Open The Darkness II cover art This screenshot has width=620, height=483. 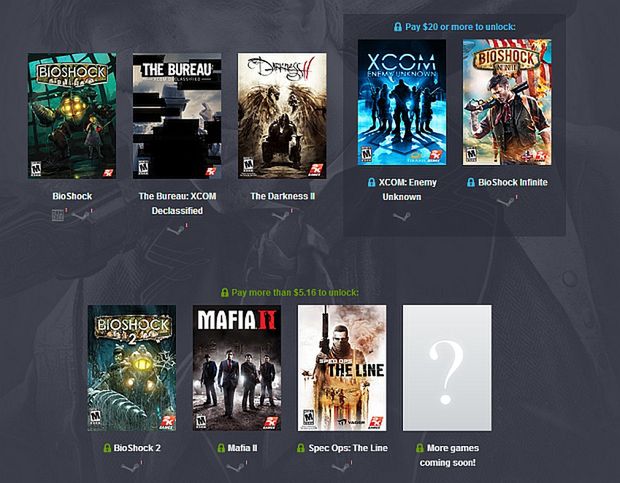point(282,116)
